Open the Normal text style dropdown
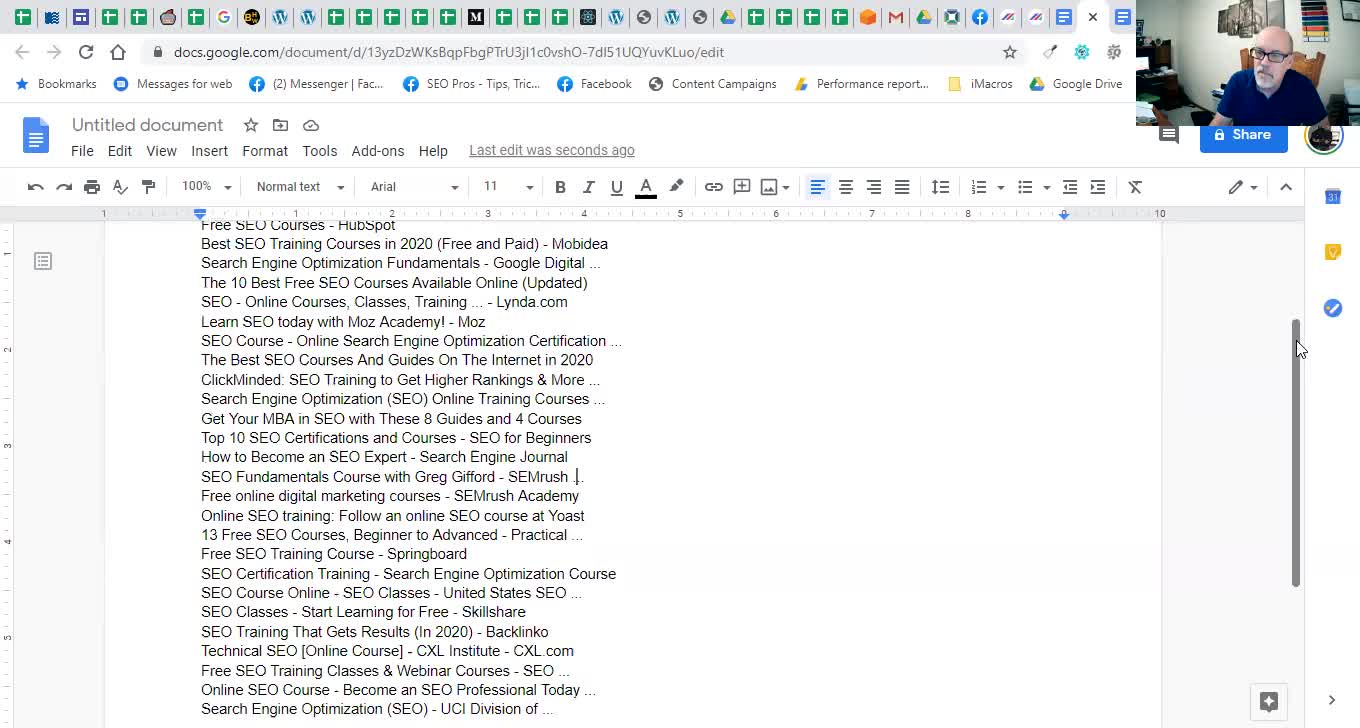Screen dimensions: 1360x728 click(x=300, y=187)
